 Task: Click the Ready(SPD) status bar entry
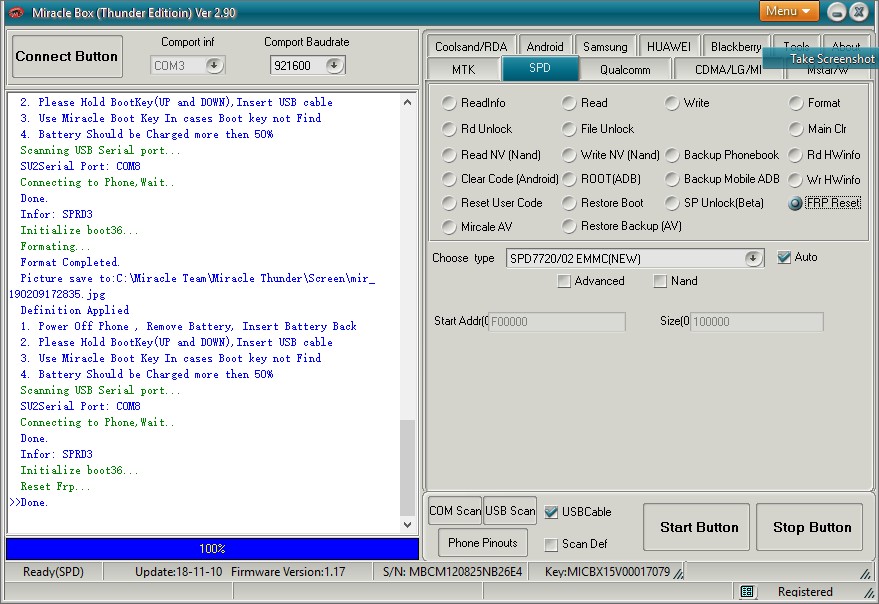[x=53, y=571]
